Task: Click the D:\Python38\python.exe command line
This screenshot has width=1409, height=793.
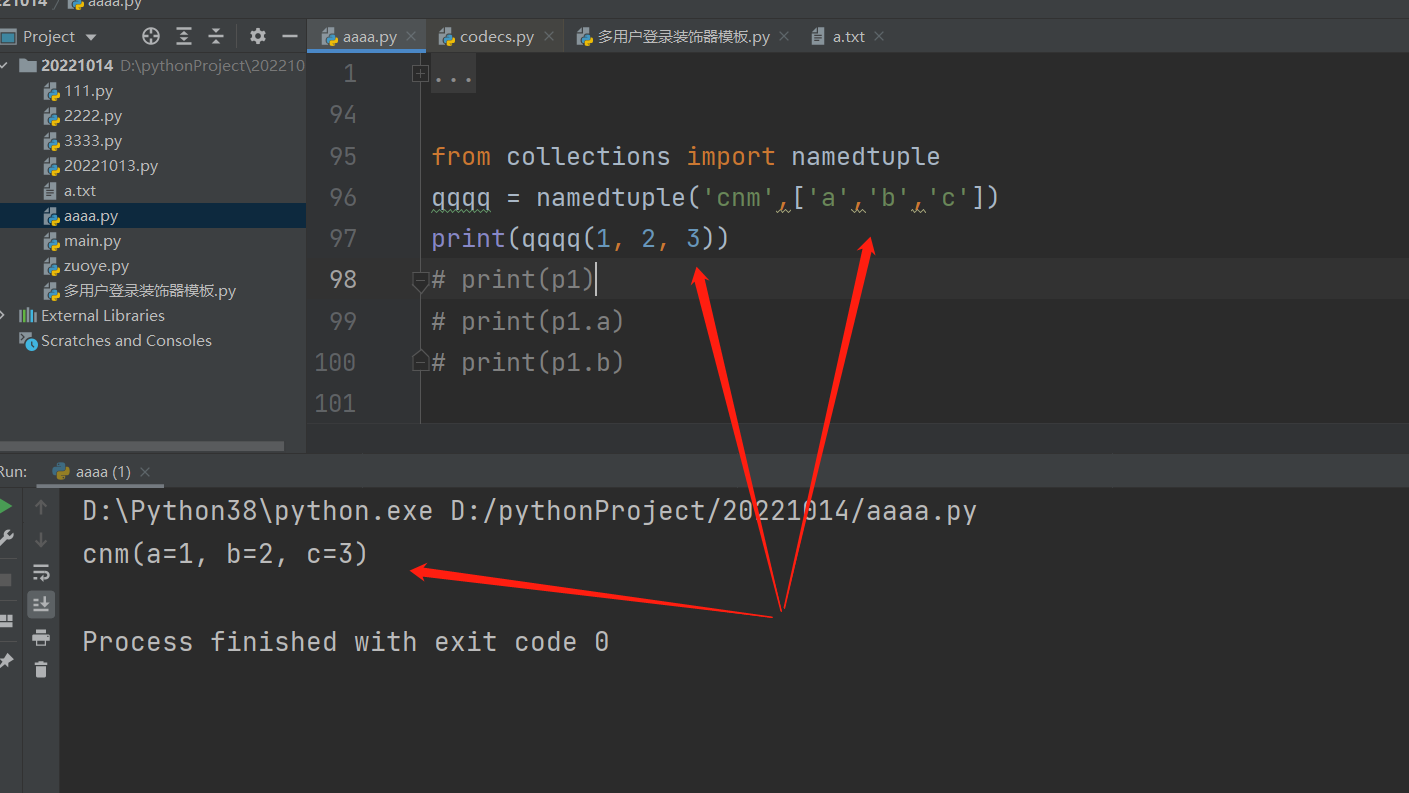Action: [x=530, y=512]
